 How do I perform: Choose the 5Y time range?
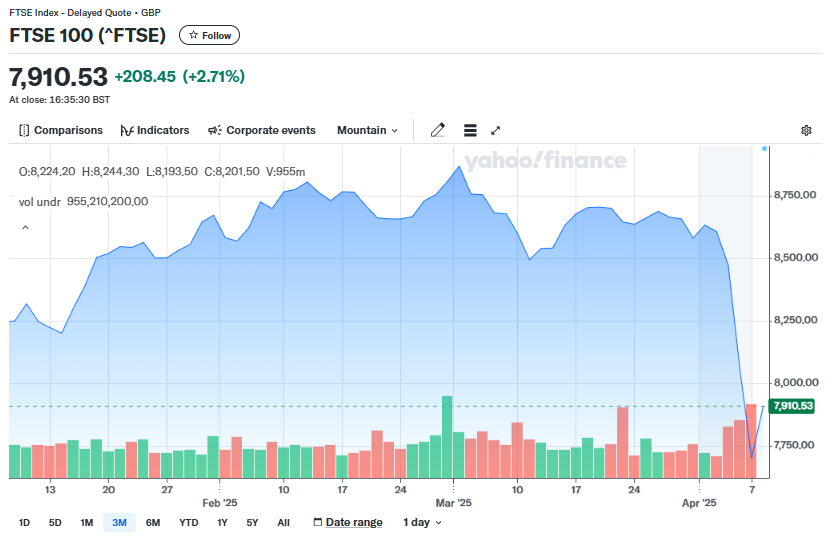tap(252, 522)
